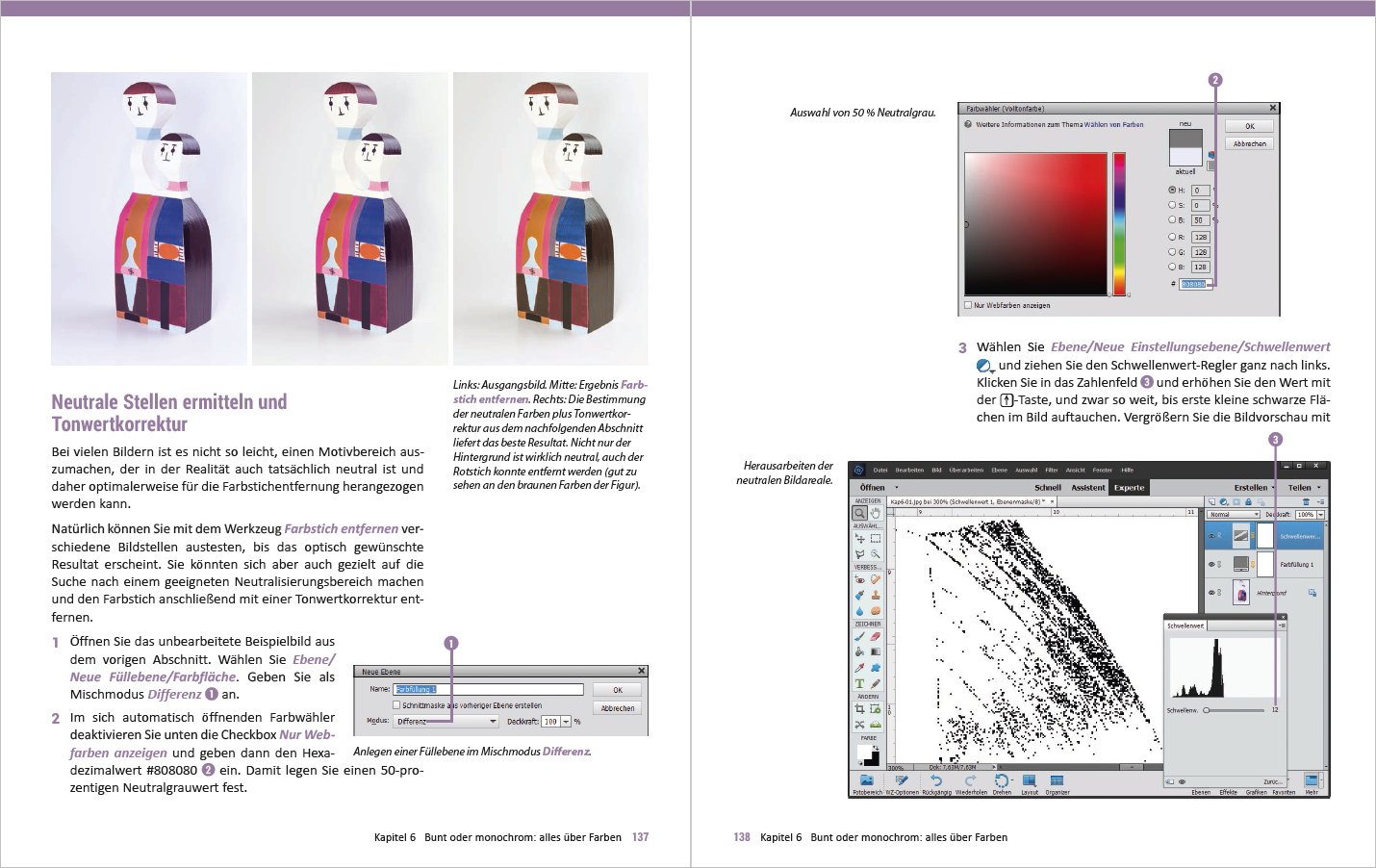Select the Brush tool under Zeichnen
This screenshot has width=1376, height=868.
[x=859, y=636]
